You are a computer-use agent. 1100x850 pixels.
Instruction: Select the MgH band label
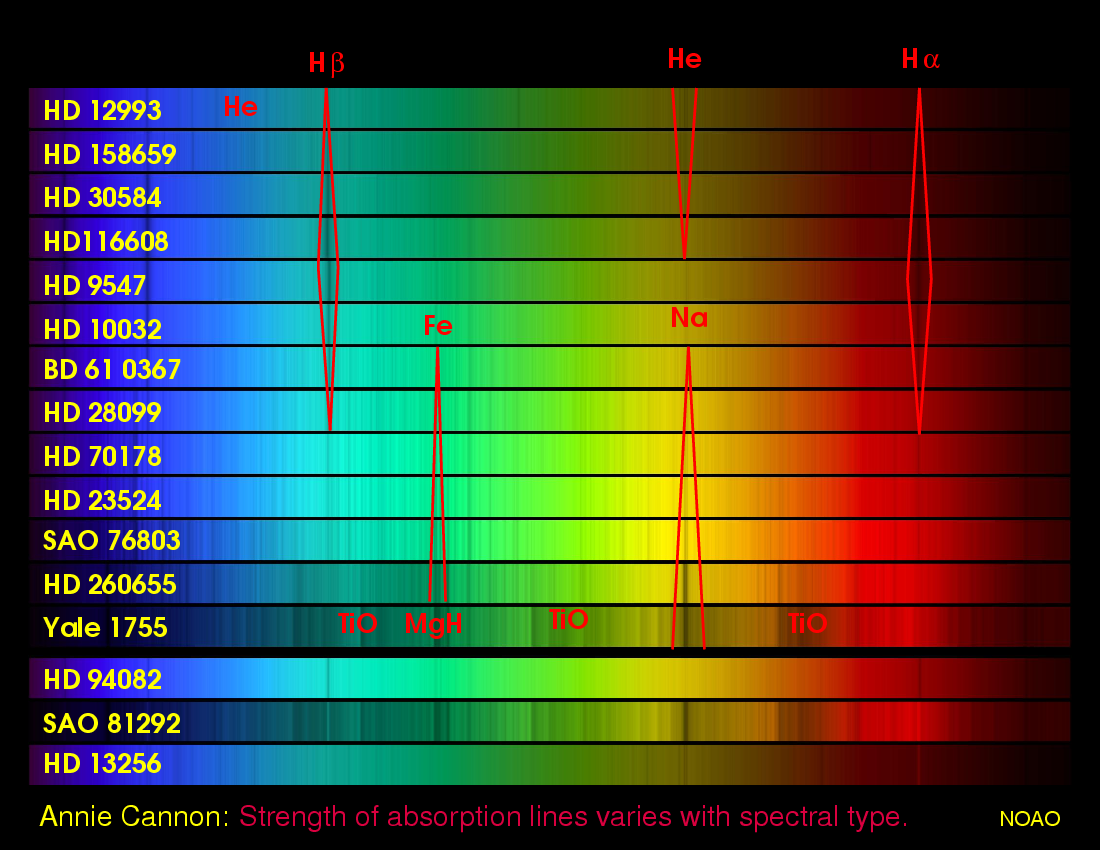coord(434,623)
